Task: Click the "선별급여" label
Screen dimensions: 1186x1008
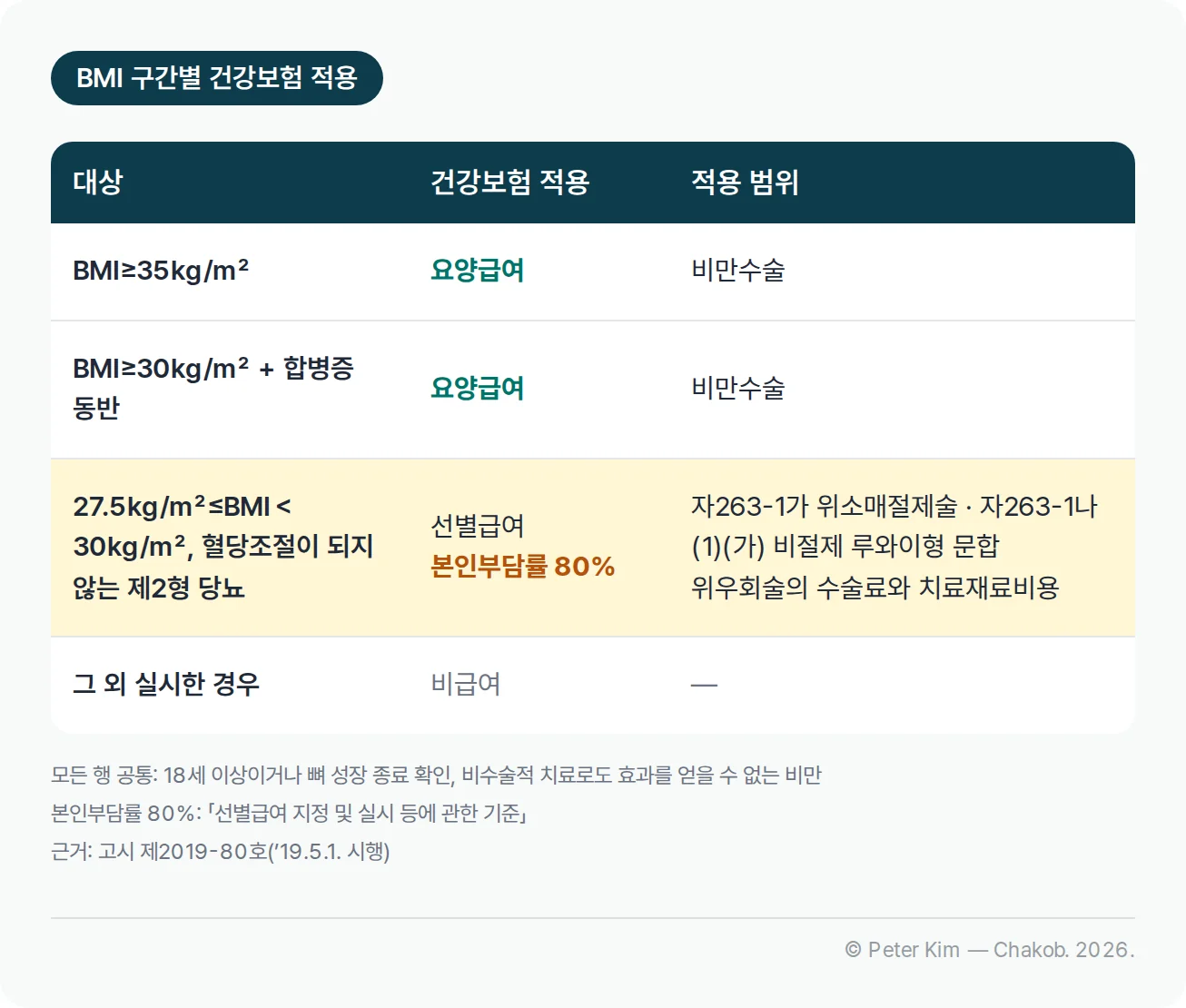Action: coord(478,526)
